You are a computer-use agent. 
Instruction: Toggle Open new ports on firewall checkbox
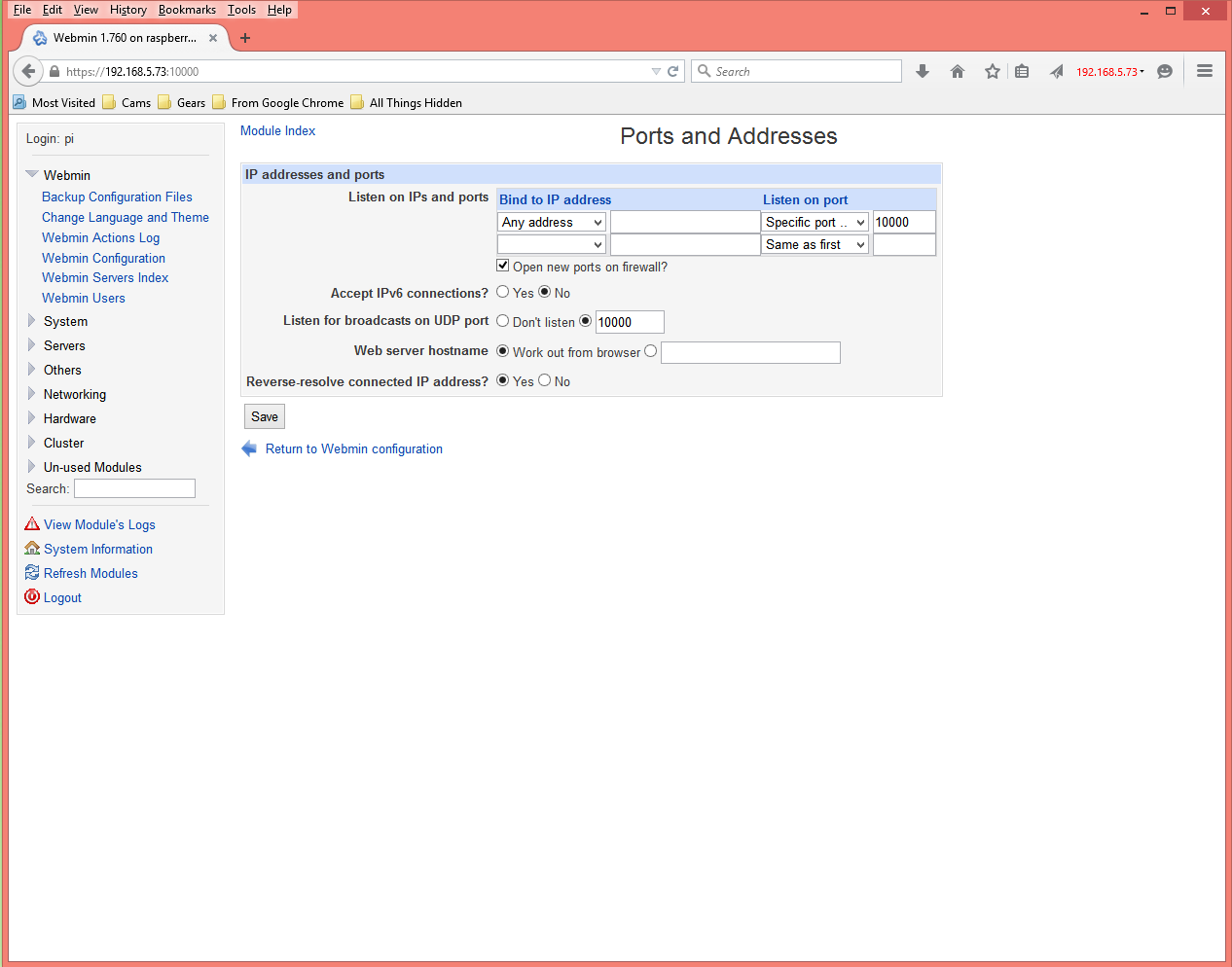pyautogui.click(x=503, y=266)
